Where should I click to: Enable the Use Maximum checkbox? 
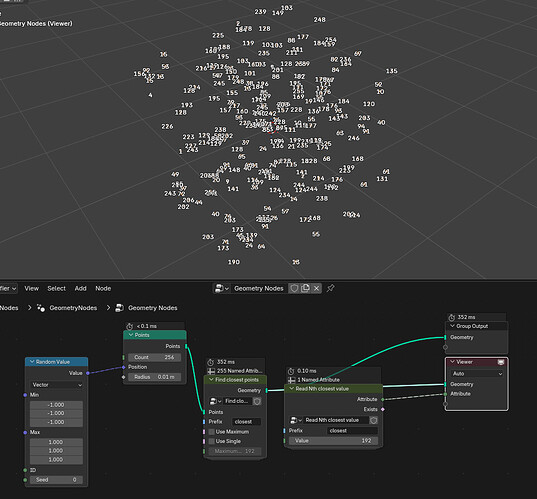211,432
